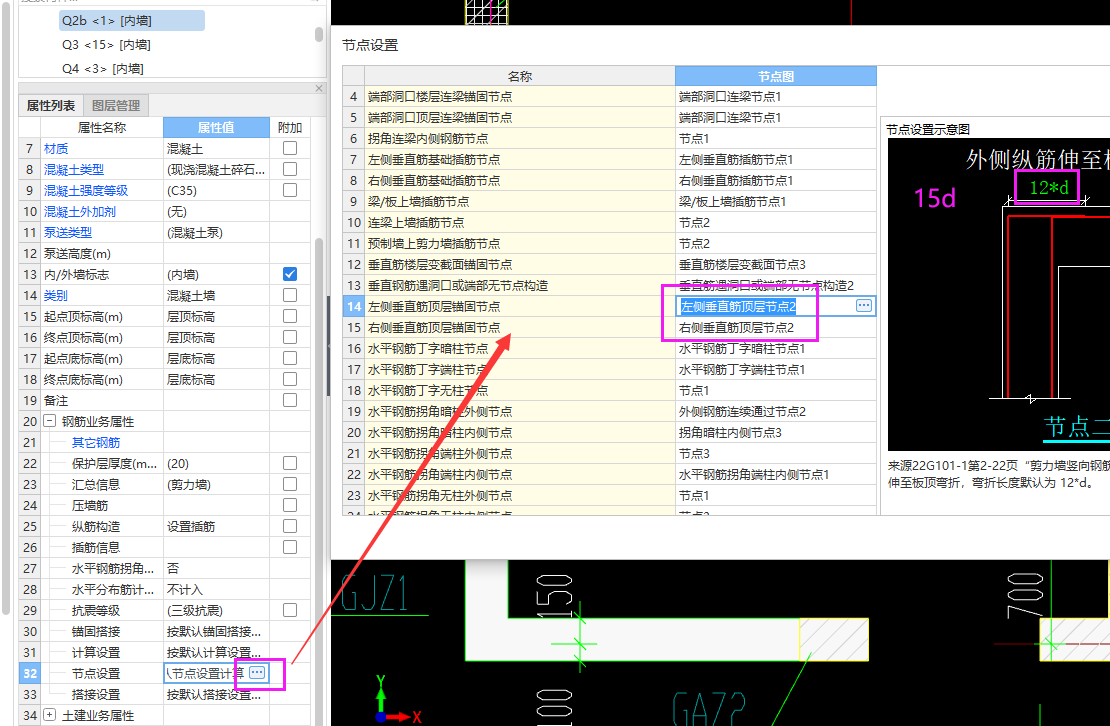1110x726 pixels.
Task: Toggle 保护层厚度 attach checkbox
Action: [290, 463]
